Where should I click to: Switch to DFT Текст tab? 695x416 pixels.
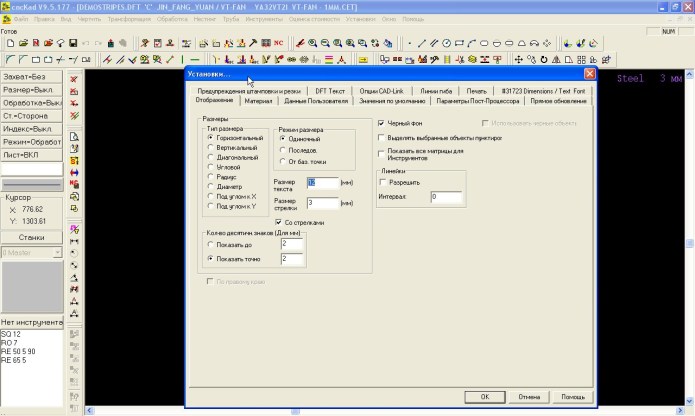tap(330, 91)
